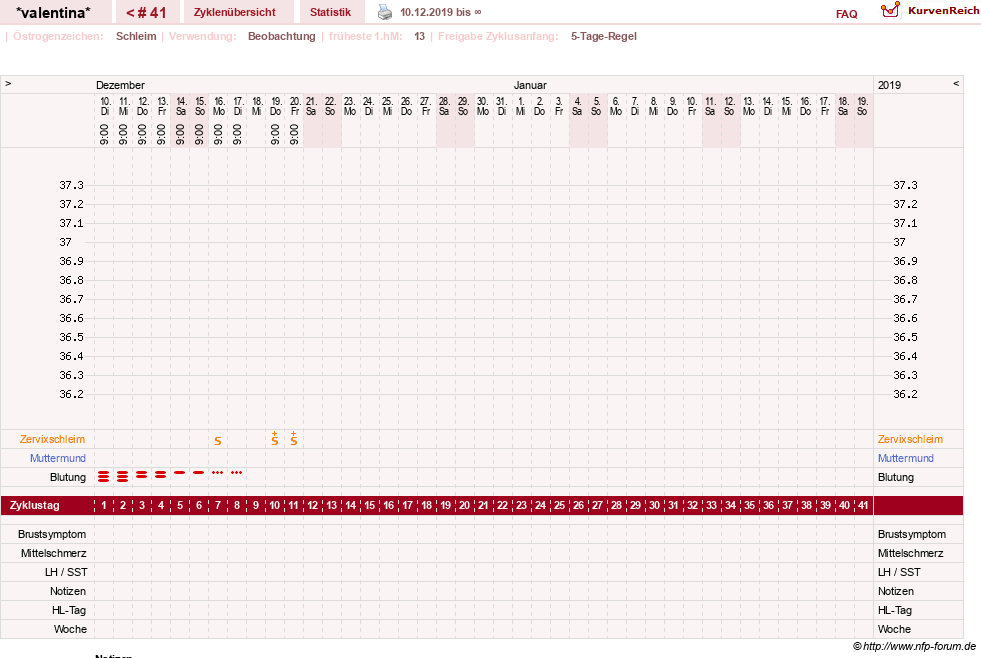
Task: Click the date column '1. Mi' in January
Action: click(x=521, y=106)
